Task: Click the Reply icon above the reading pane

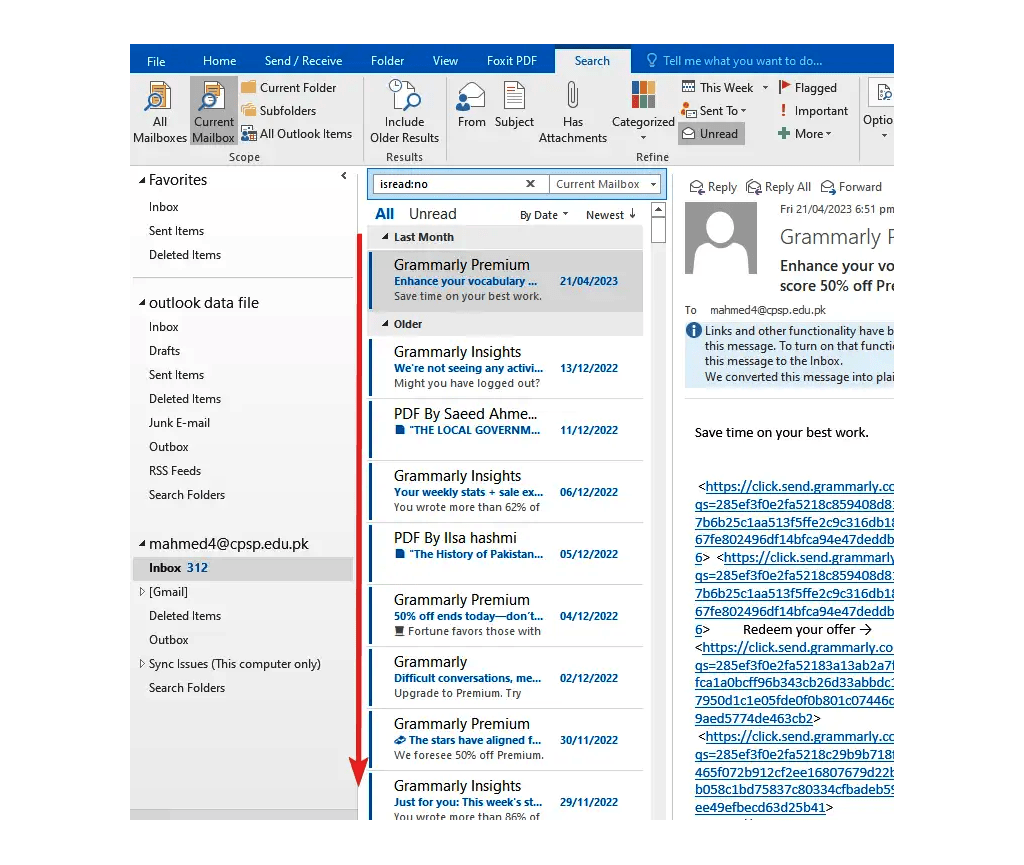Action: 712,186
